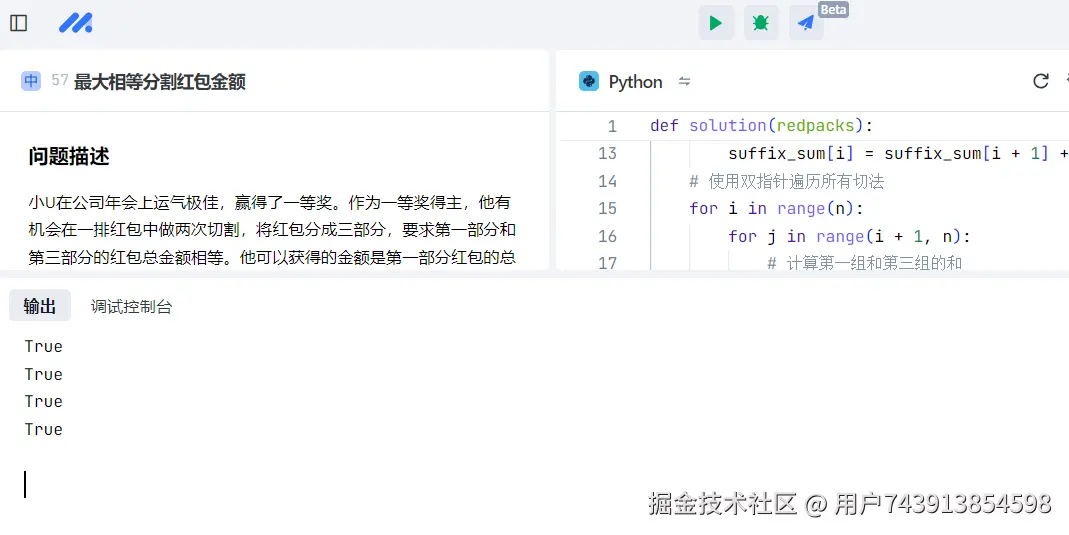Screen dimensions: 1069x535
Task: Click the Beta badge label
Action: coord(833,10)
